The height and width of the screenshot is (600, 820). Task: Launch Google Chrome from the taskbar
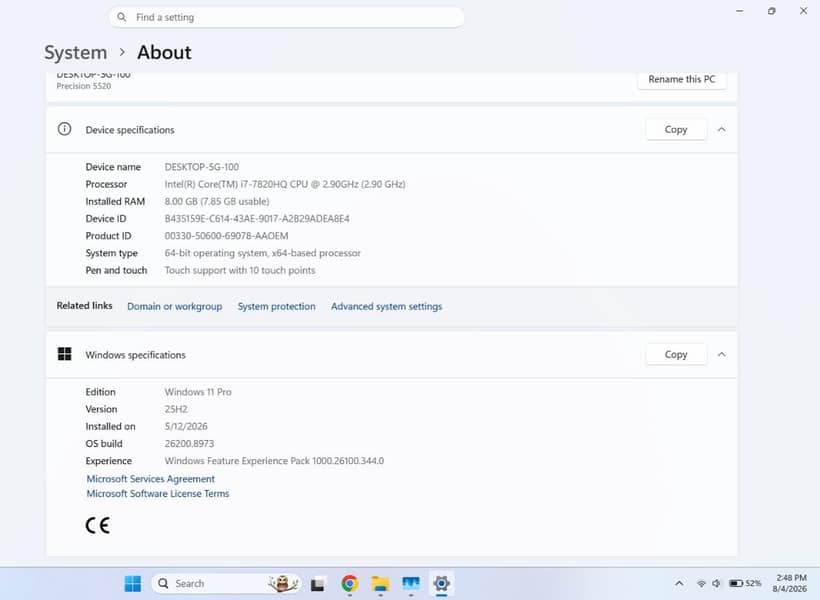349,583
